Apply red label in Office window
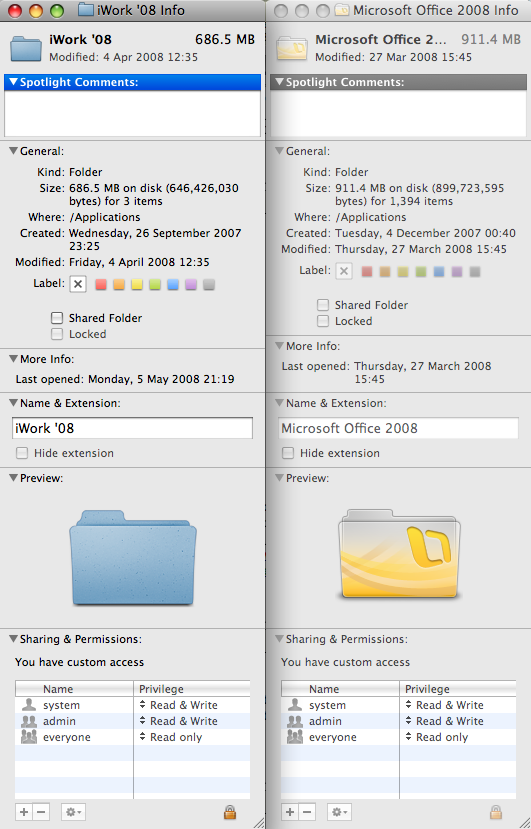The width and height of the screenshot is (531, 829). [367, 272]
